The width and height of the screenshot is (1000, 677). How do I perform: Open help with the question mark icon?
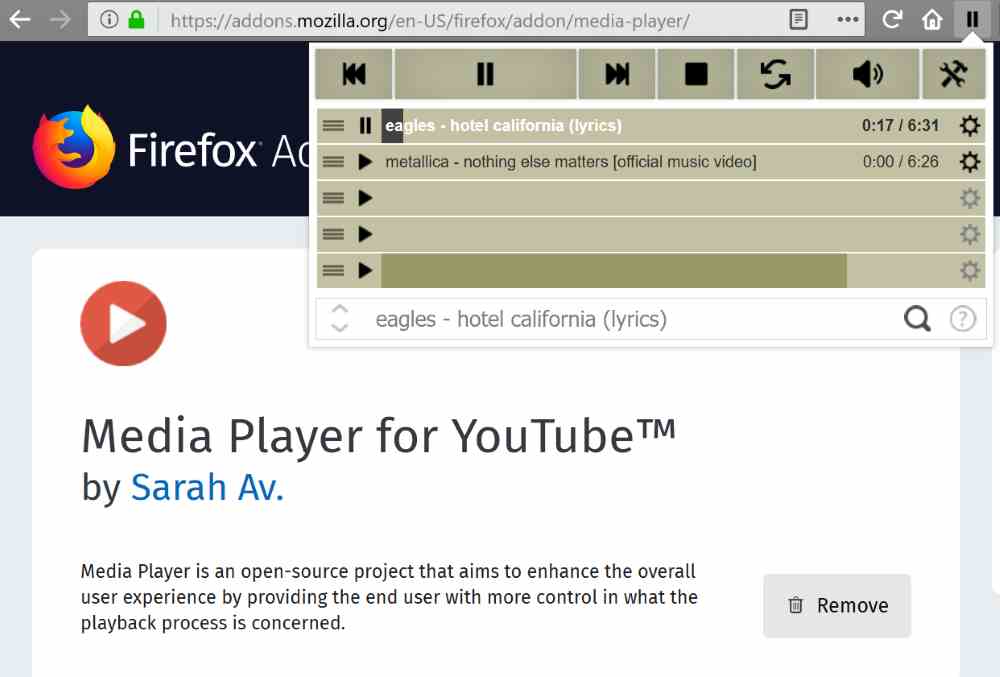(x=962, y=319)
